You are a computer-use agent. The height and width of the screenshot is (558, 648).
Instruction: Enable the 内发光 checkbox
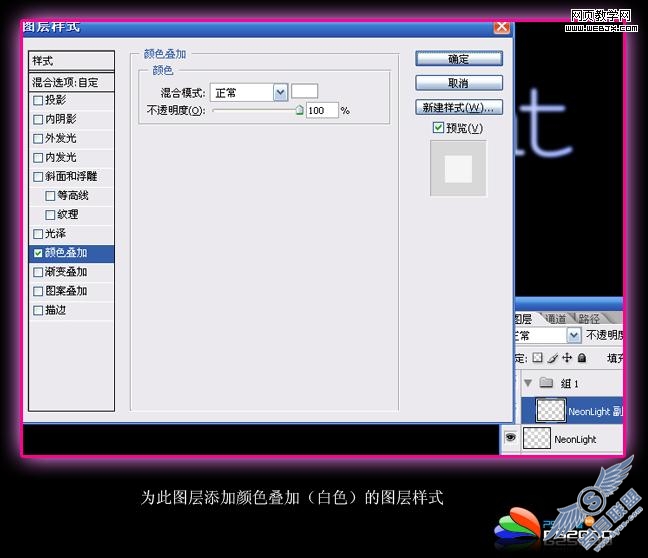38,157
